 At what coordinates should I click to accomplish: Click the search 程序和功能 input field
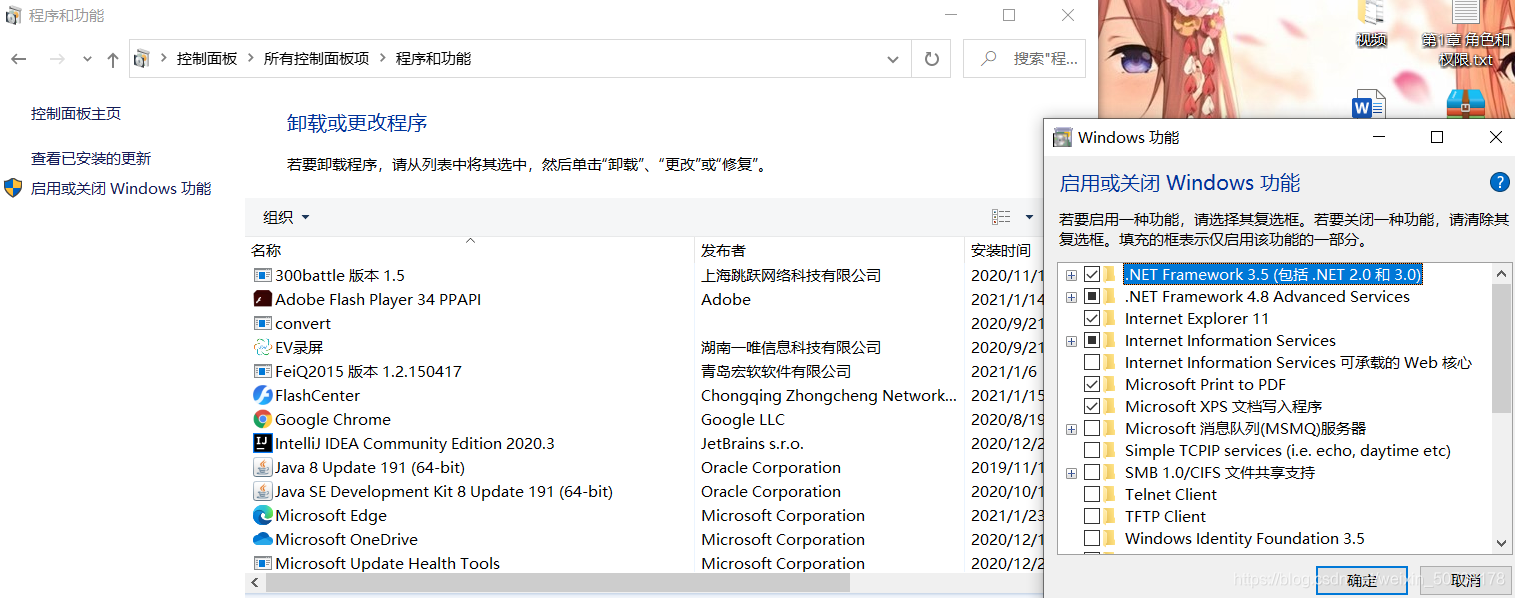[1024, 59]
